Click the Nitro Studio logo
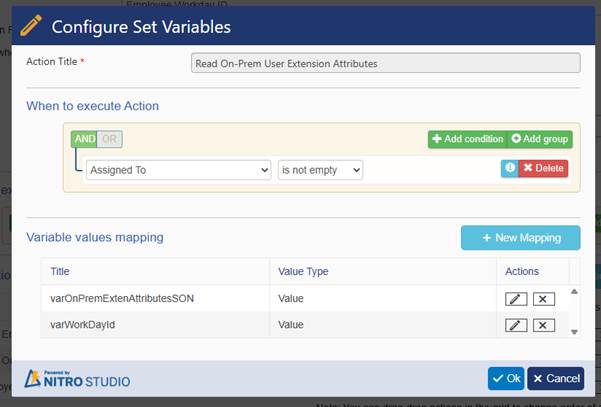Viewport: 601px width, 407px height. pyautogui.click(x=79, y=378)
